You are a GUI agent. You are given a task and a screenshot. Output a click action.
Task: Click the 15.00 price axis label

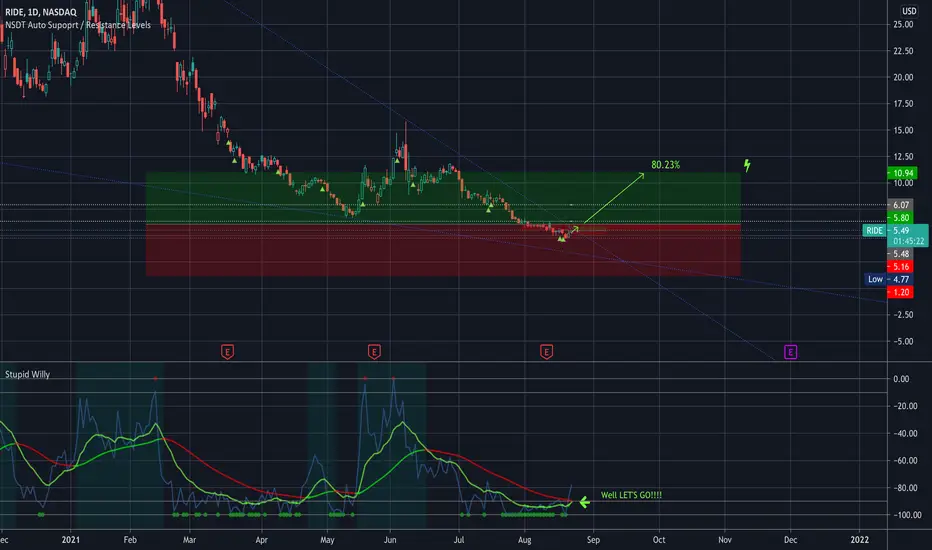coord(903,130)
